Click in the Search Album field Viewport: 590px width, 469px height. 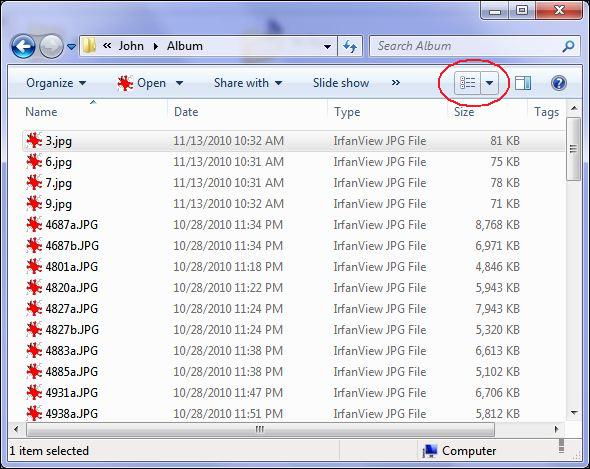pyautogui.click(x=467, y=46)
